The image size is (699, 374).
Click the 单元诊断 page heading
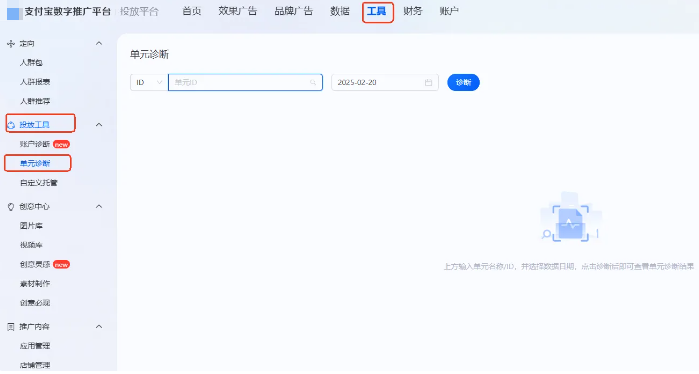[149, 54]
